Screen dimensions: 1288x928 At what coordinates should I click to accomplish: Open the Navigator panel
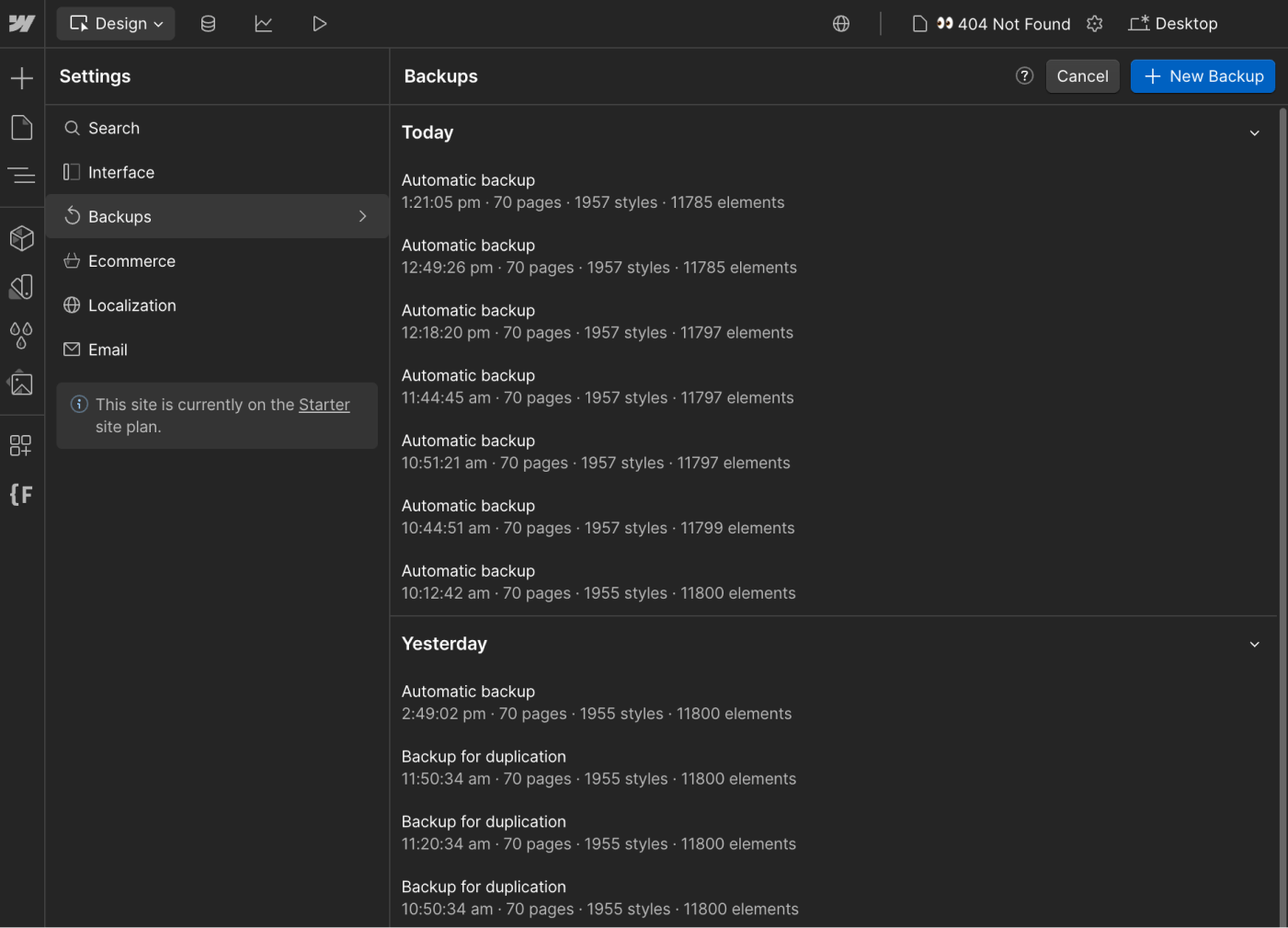[22, 175]
